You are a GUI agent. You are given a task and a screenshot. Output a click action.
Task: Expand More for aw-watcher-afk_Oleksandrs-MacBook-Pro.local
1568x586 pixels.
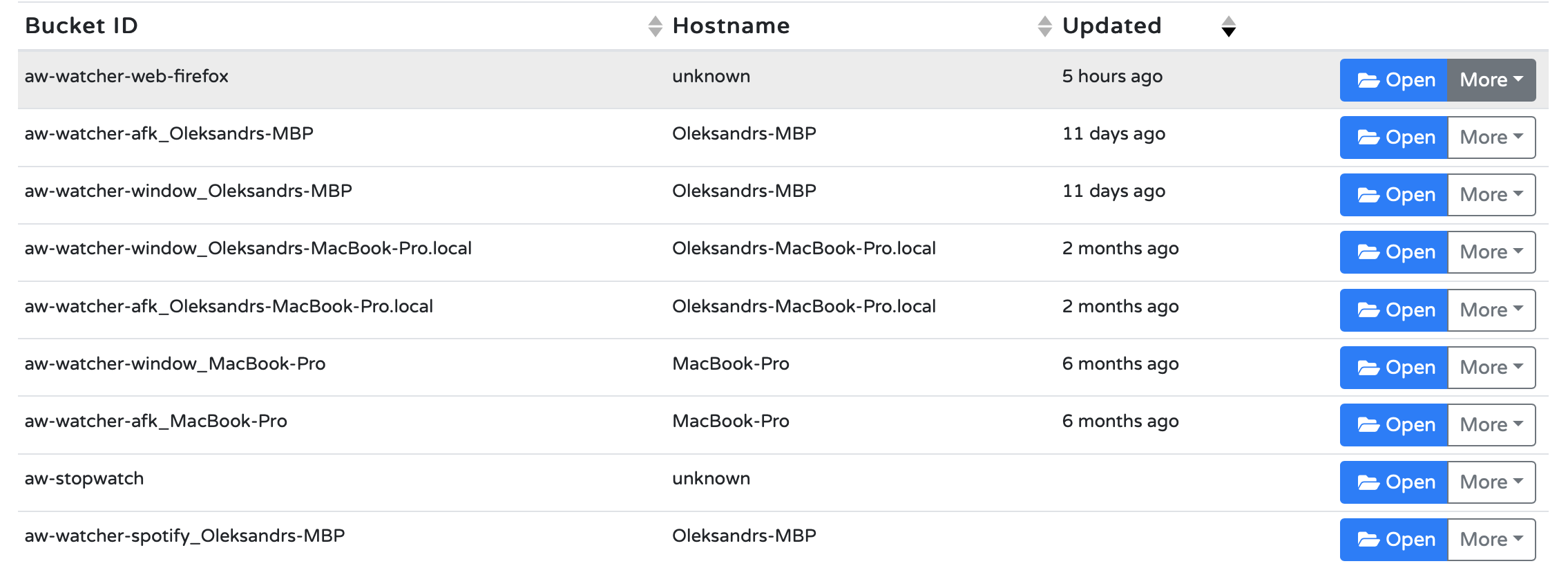coord(1491,310)
